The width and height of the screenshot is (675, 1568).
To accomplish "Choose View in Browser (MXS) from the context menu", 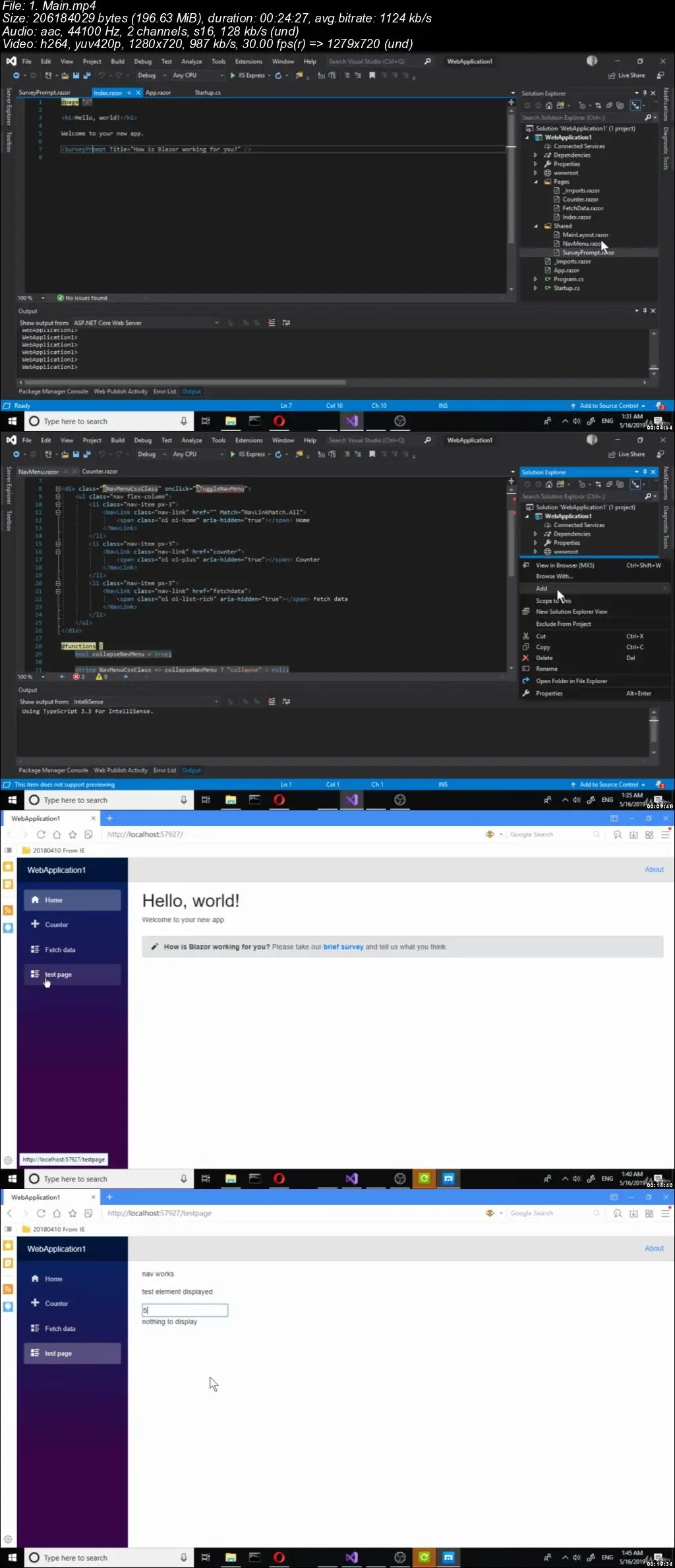I will 595,565.
